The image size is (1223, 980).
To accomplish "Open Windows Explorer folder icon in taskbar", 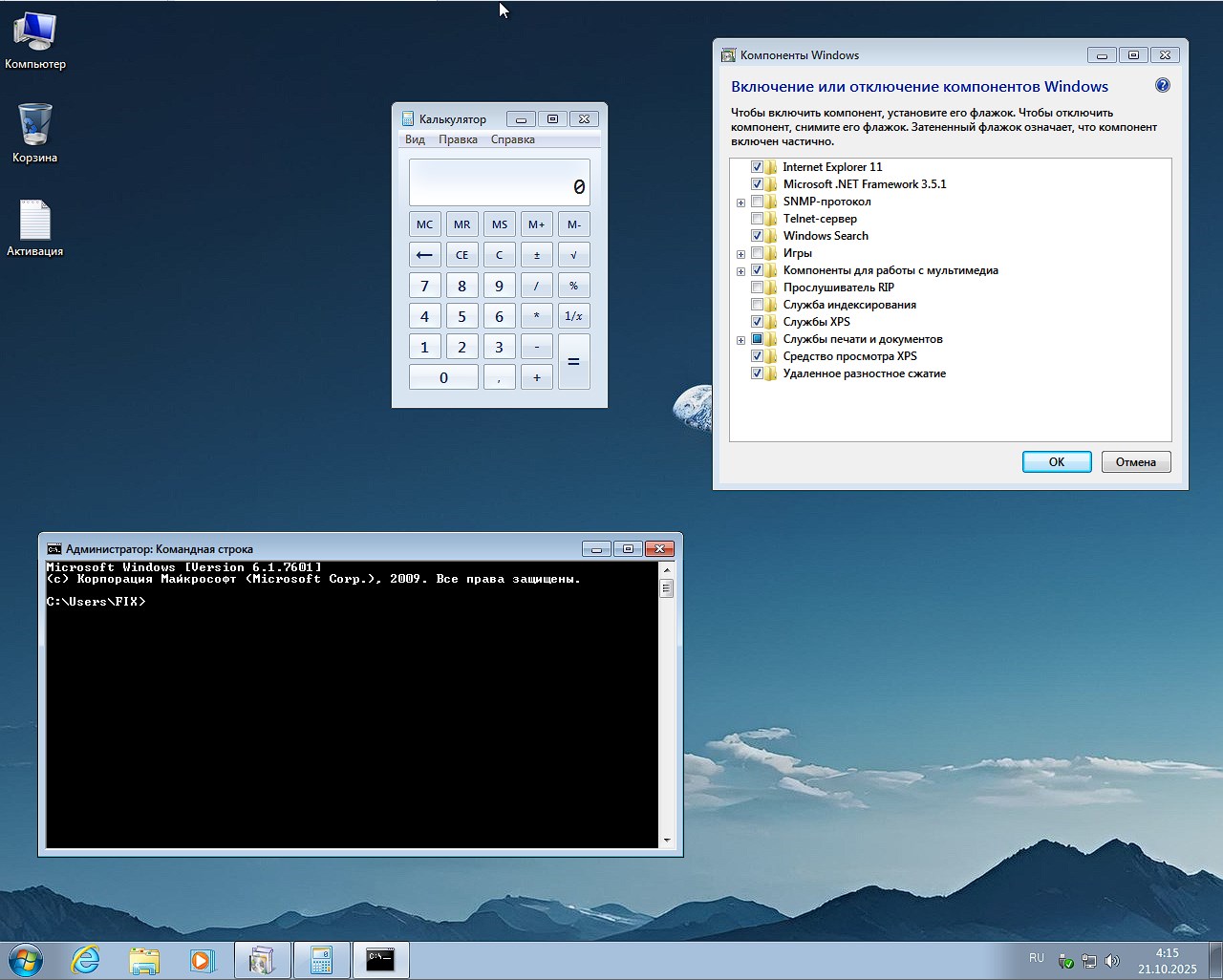I will (144, 960).
